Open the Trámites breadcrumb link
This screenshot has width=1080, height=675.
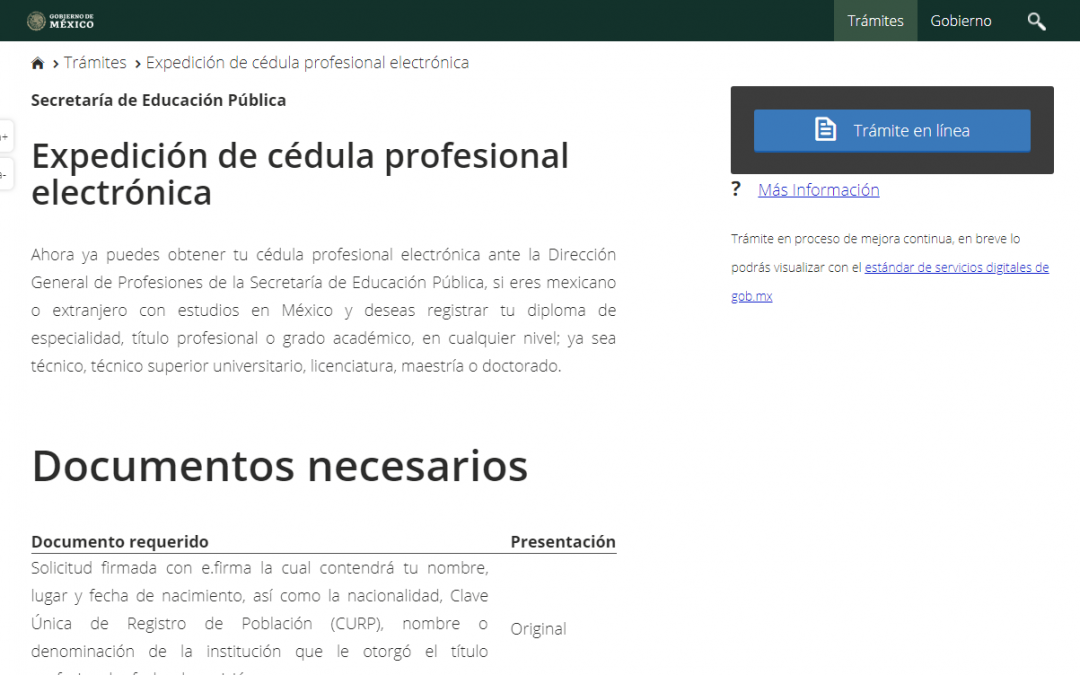point(95,63)
